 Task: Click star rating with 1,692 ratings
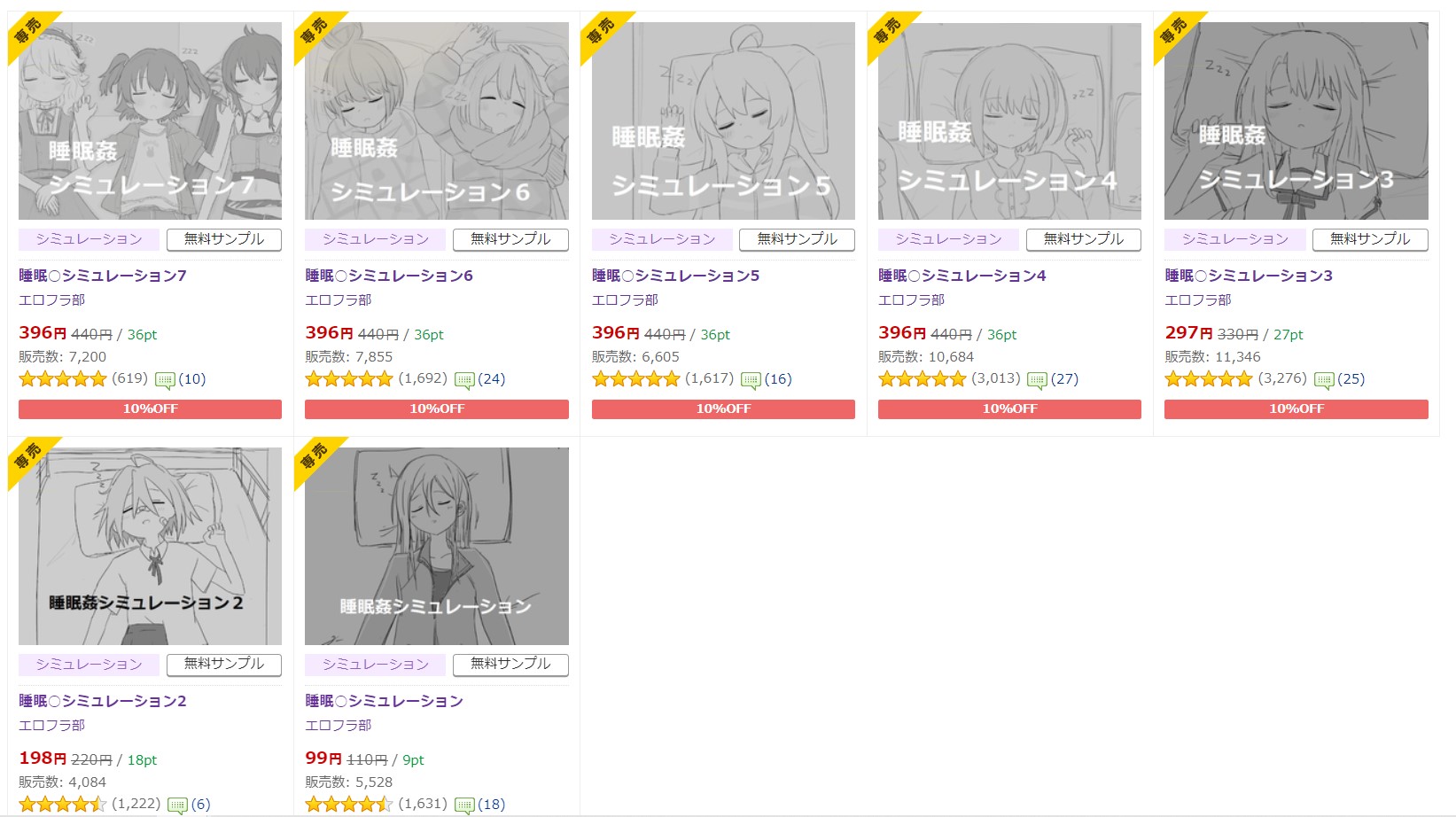(348, 379)
